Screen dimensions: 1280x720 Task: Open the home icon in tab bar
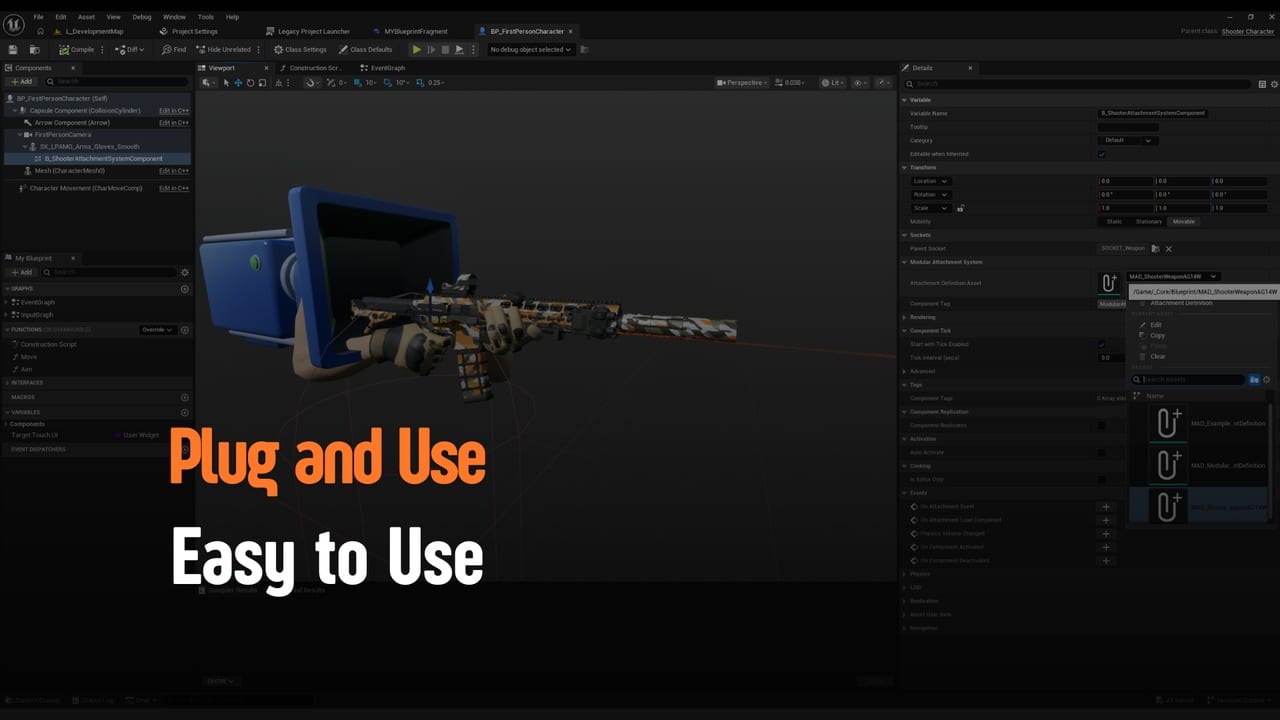tap(40, 31)
